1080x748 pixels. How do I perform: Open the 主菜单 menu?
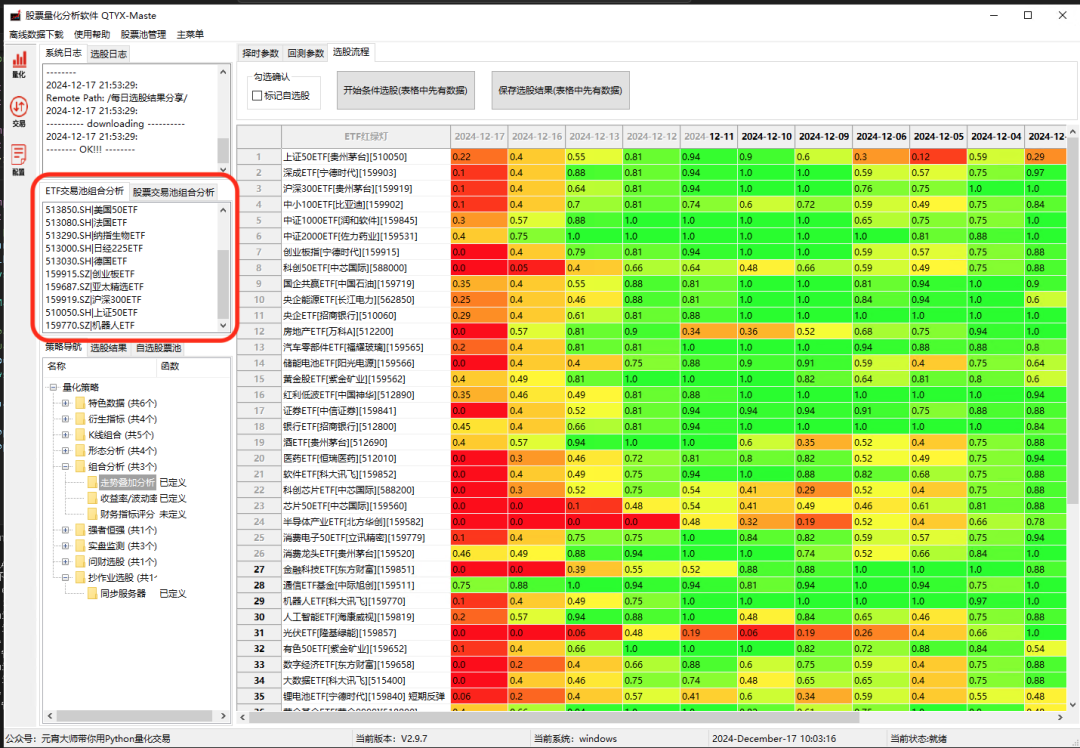coord(190,34)
